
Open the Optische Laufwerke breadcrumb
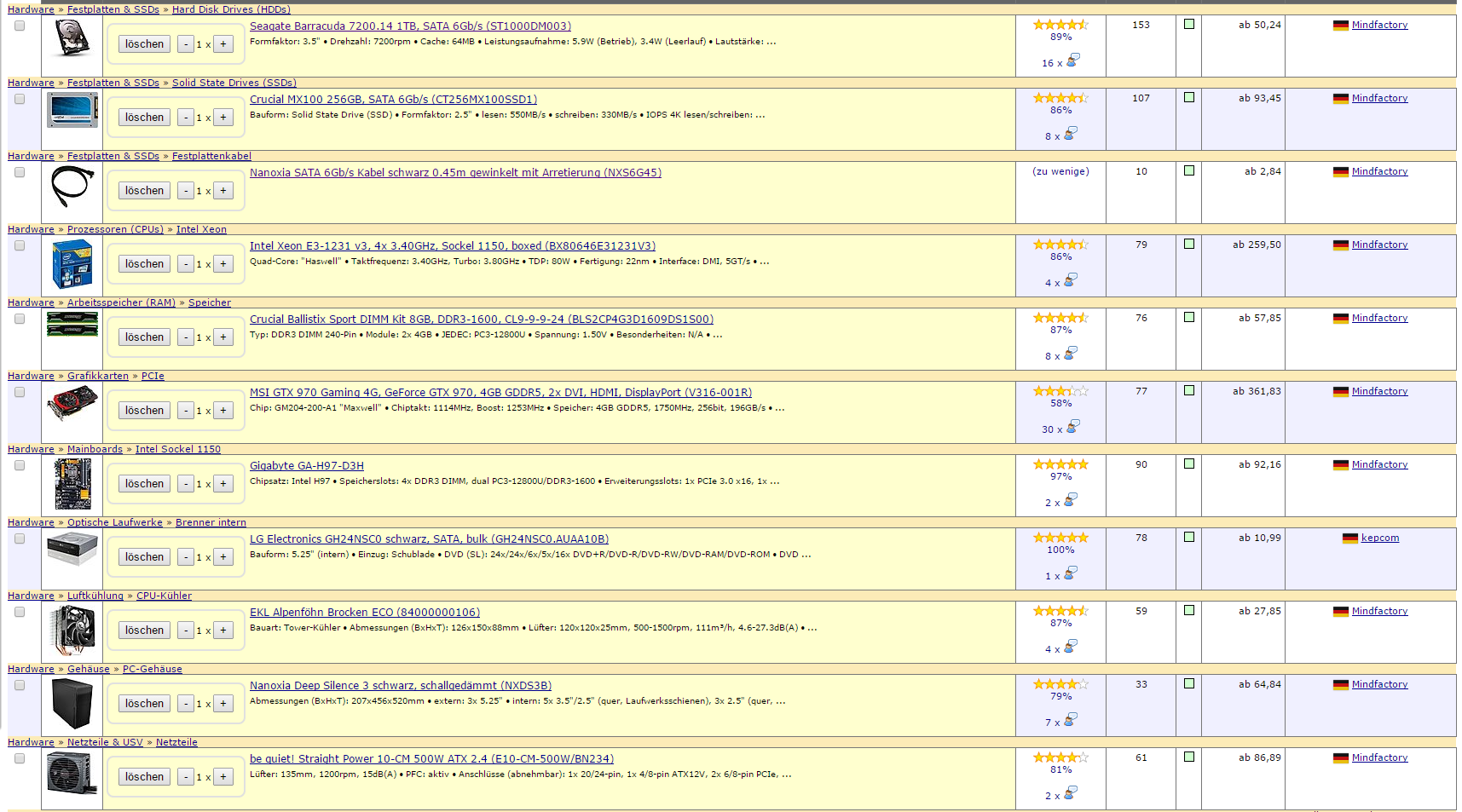click(x=115, y=522)
